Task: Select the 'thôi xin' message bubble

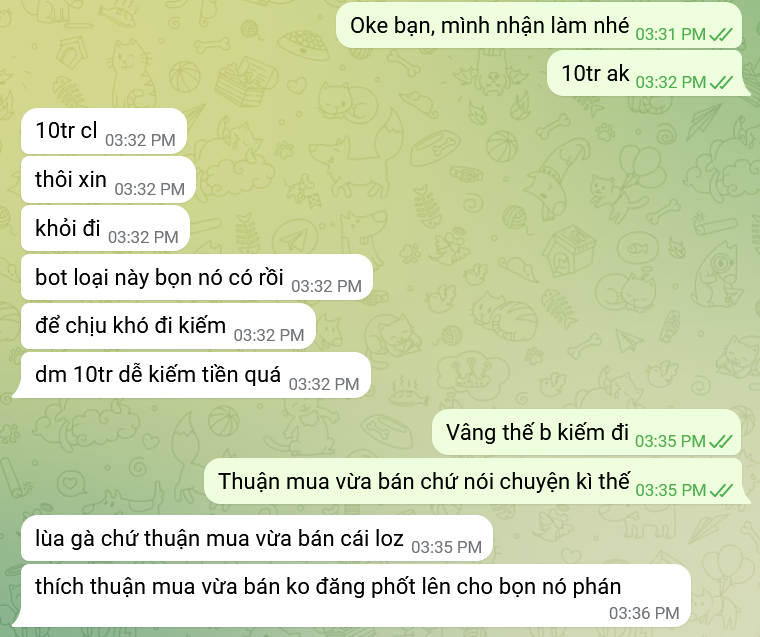Action: point(109,180)
